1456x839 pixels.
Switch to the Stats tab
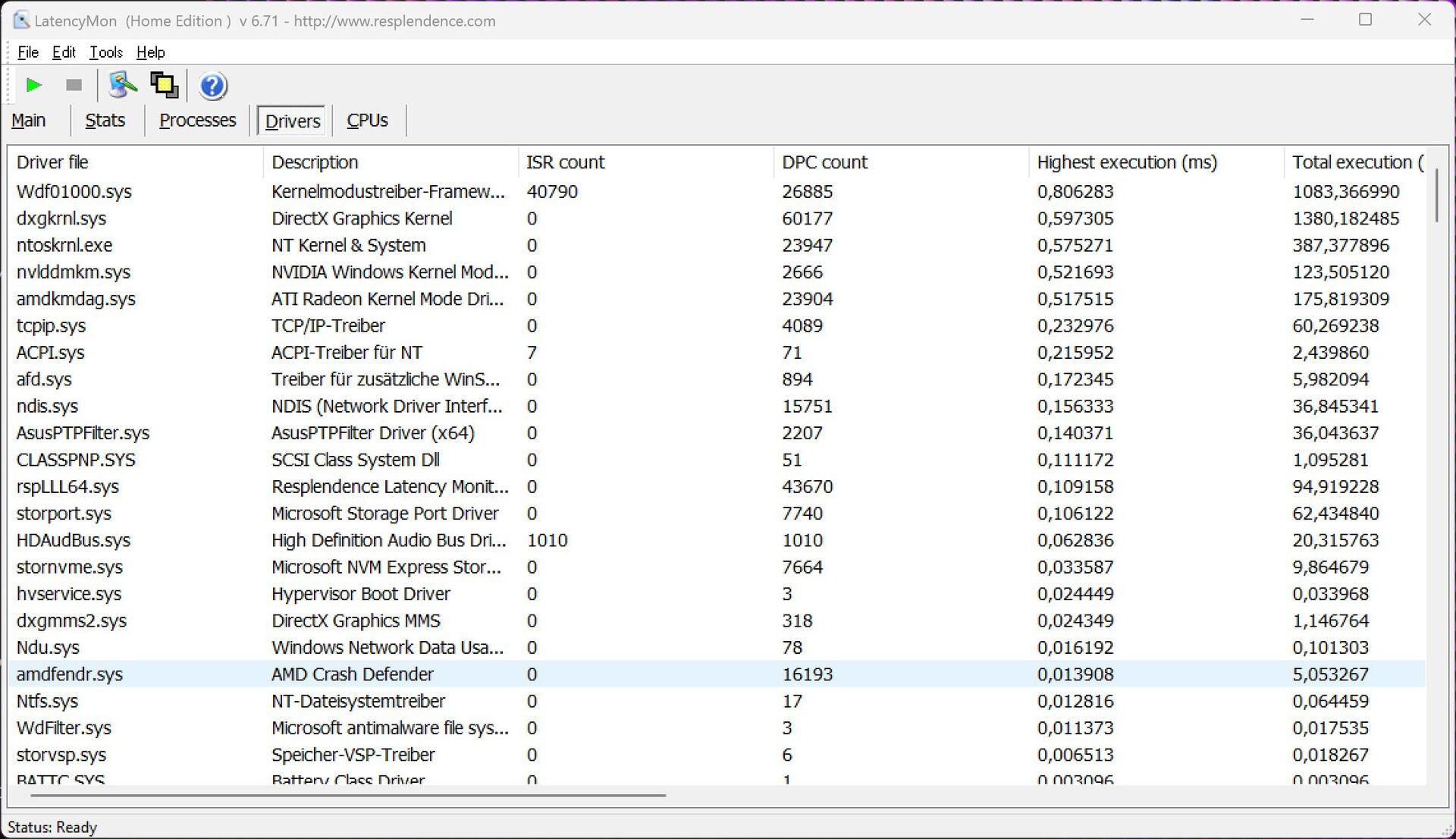click(105, 121)
